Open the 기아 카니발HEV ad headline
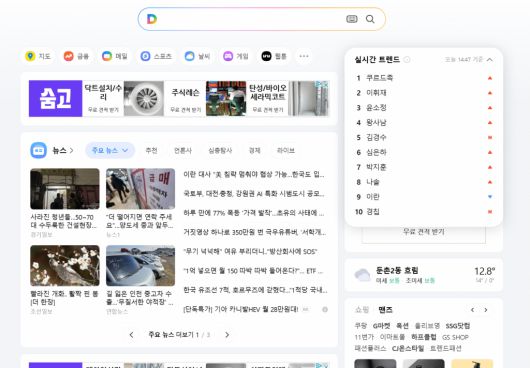Image resolution: width=530 pixels, height=368 pixels. click(241, 309)
